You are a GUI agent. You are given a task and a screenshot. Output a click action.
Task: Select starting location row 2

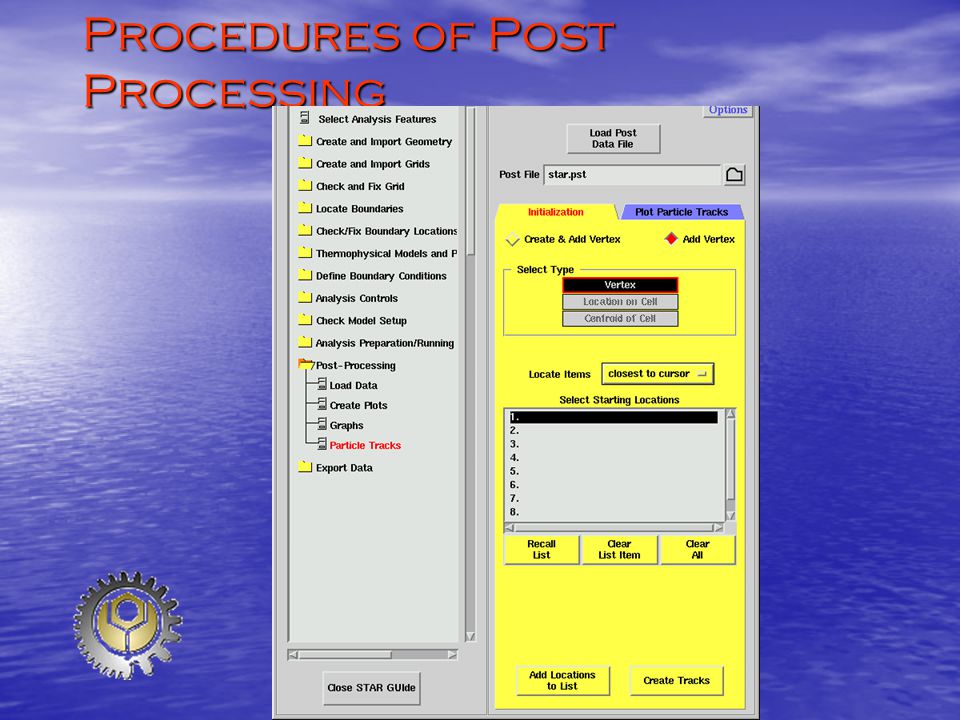pos(613,430)
